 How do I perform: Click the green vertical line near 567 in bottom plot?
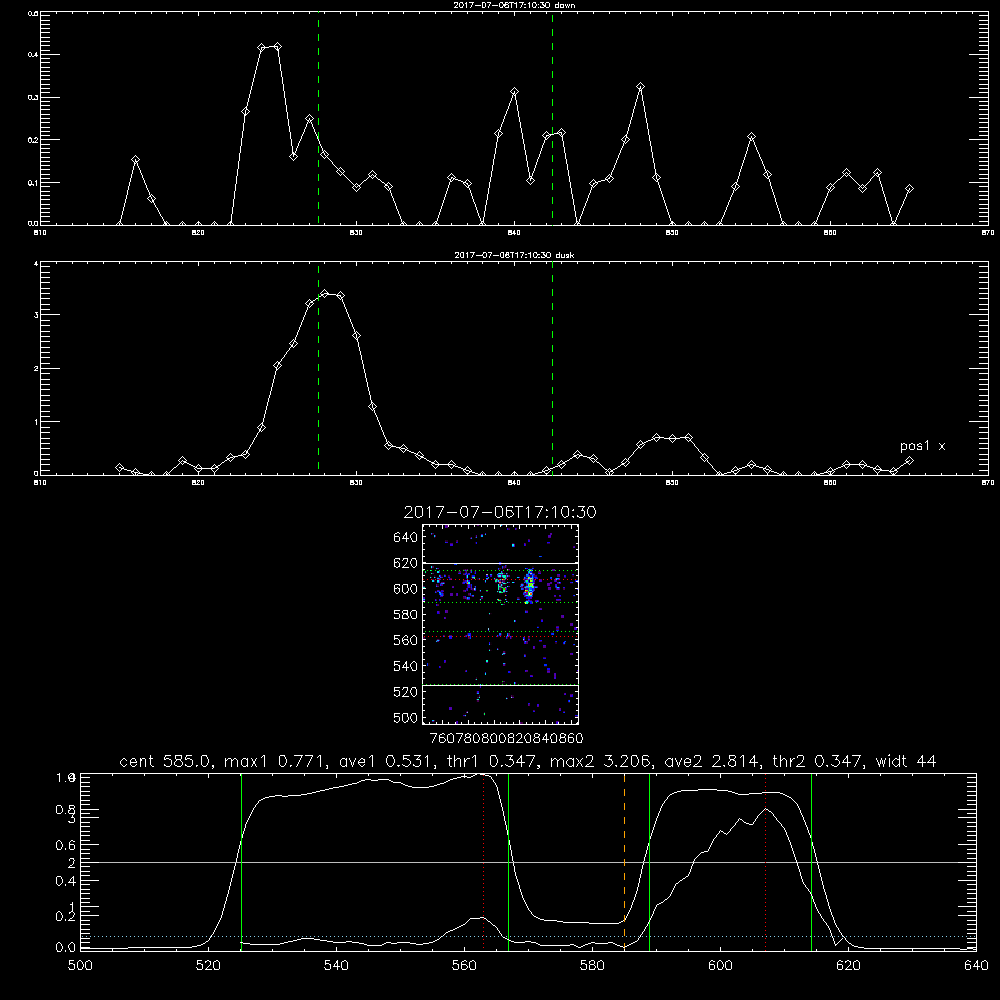(508, 861)
